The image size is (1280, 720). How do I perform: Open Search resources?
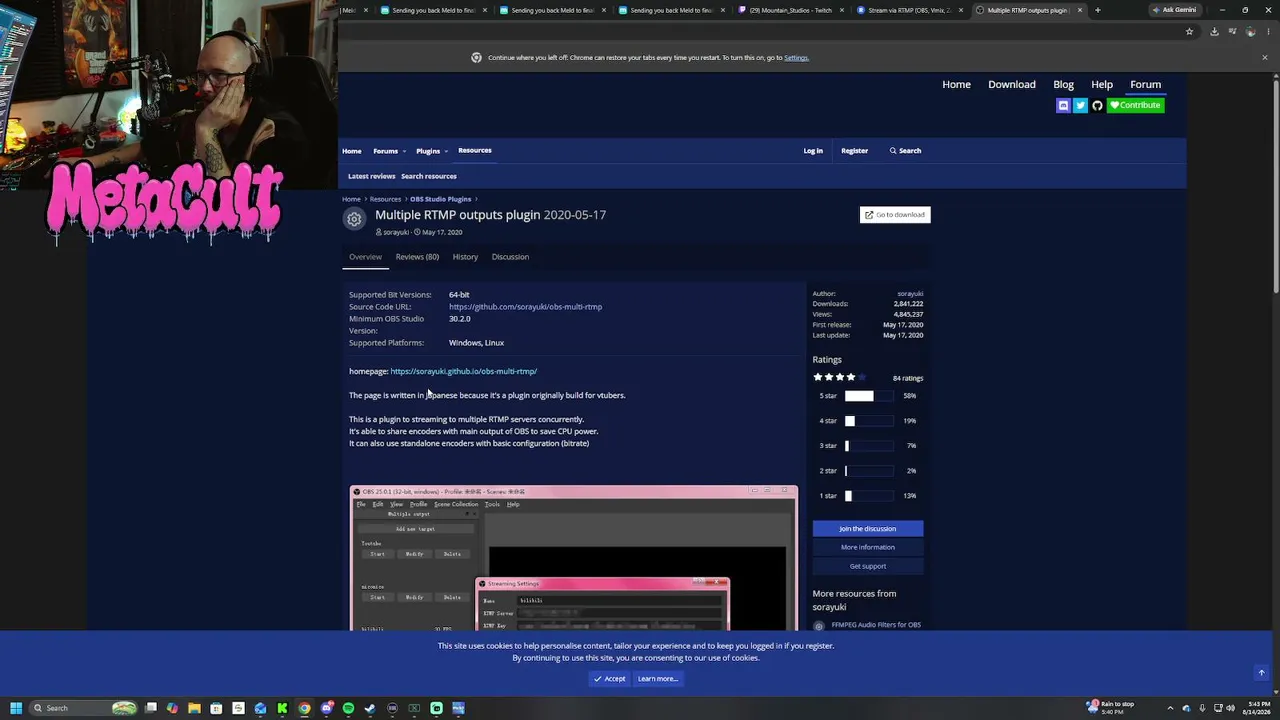(429, 176)
